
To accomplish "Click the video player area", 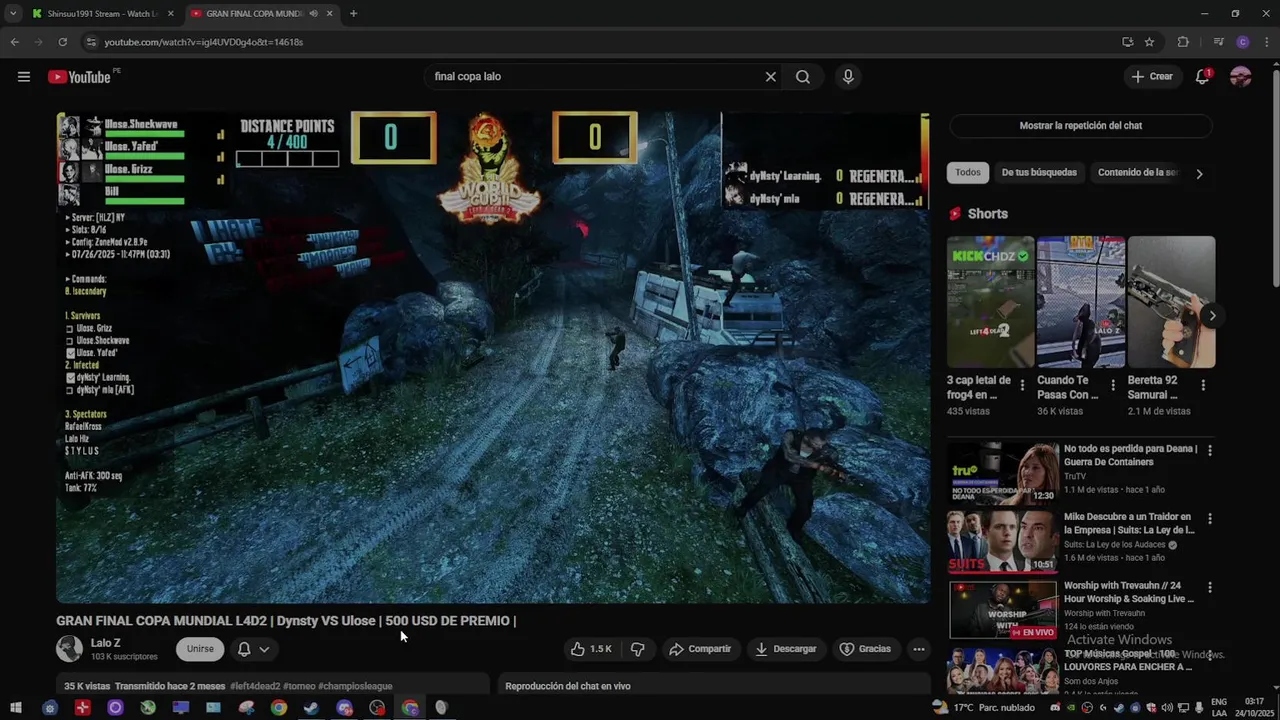I will [x=492, y=357].
